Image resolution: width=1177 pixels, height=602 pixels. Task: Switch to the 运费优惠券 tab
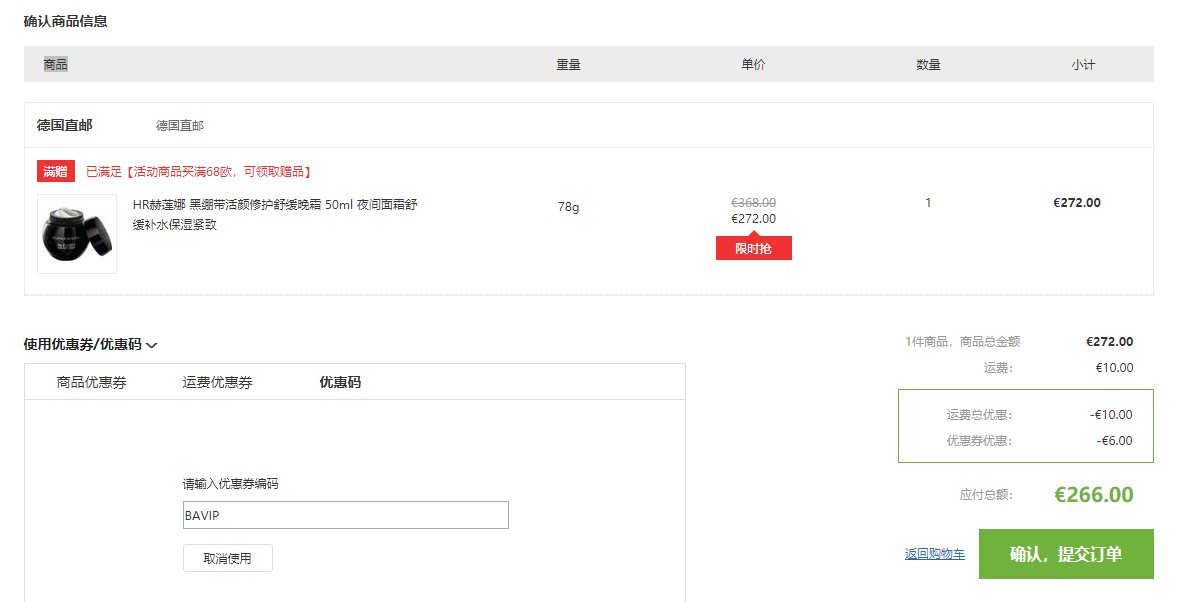[217, 382]
